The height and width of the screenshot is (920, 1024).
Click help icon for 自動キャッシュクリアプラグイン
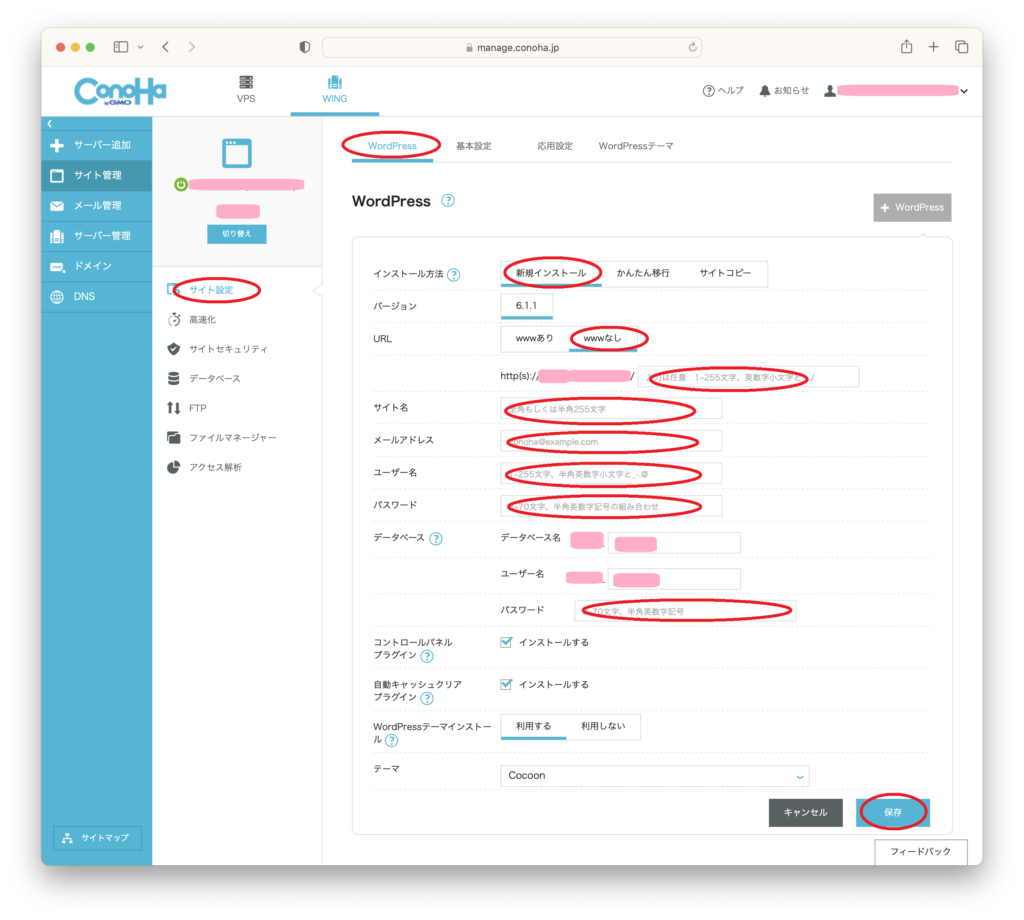point(426,699)
